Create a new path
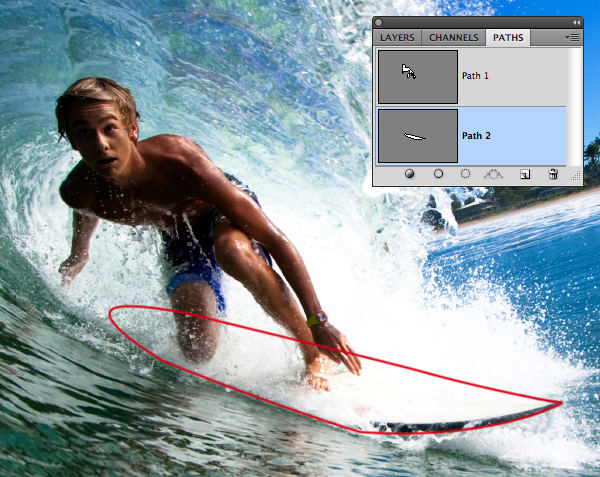 pyautogui.click(x=525, y=174)
